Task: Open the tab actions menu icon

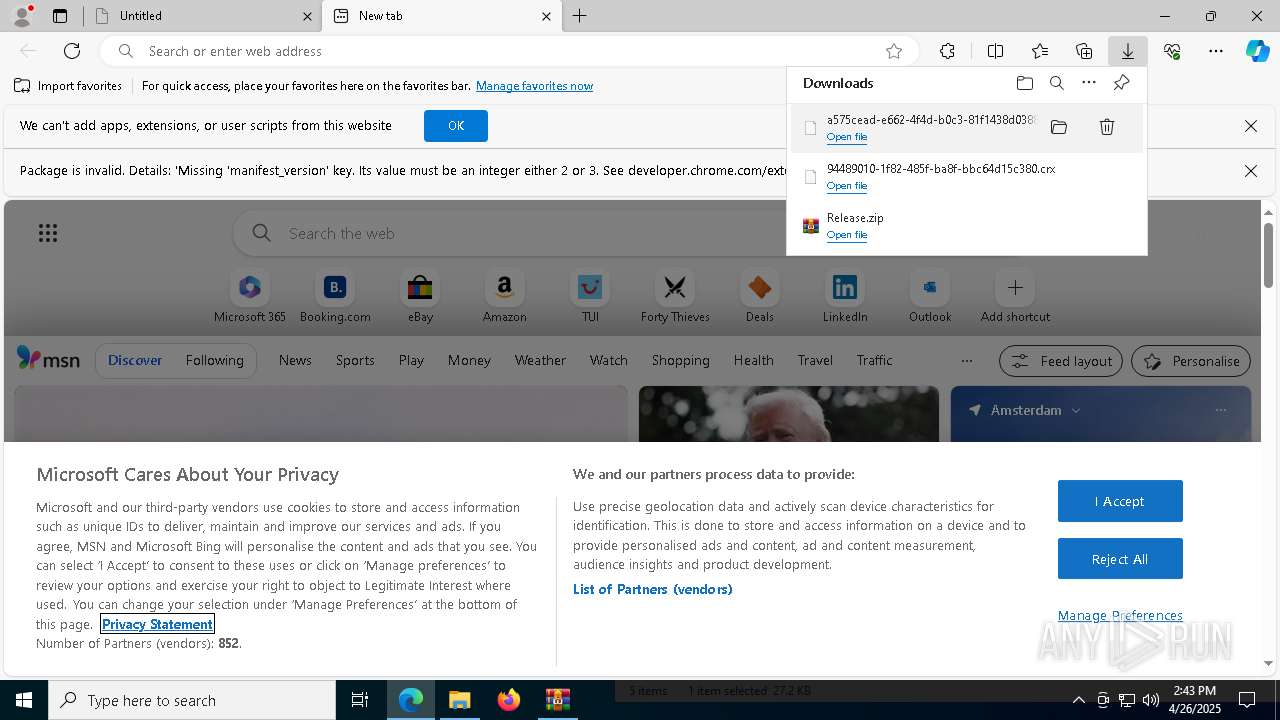Action: [x=60, y=16]
